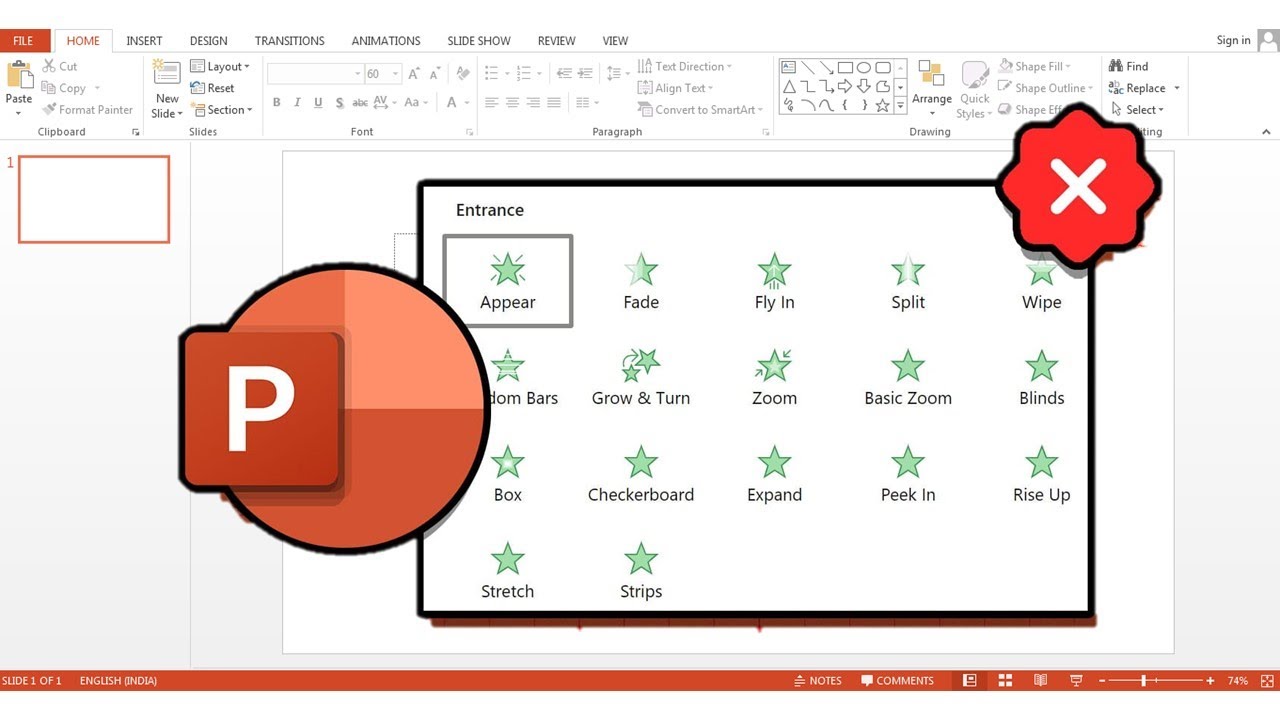Switch to Slide Sorter view icon
The image size is (1280, 720).
tap(1005, 680)
